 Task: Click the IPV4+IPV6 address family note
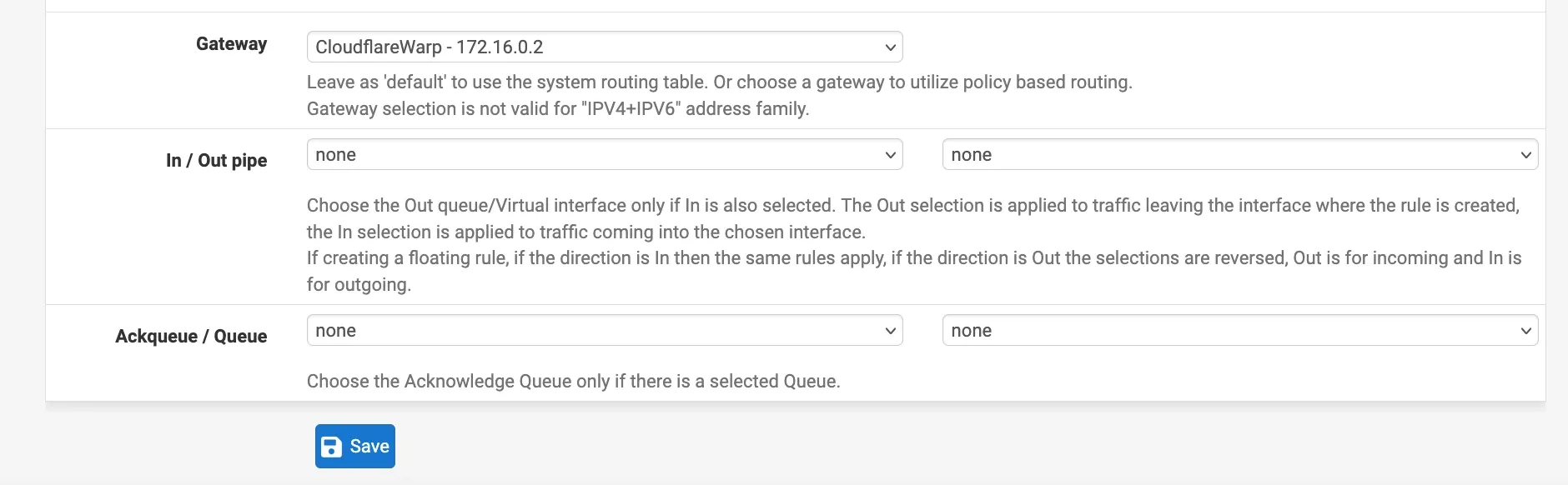(558, 108)
